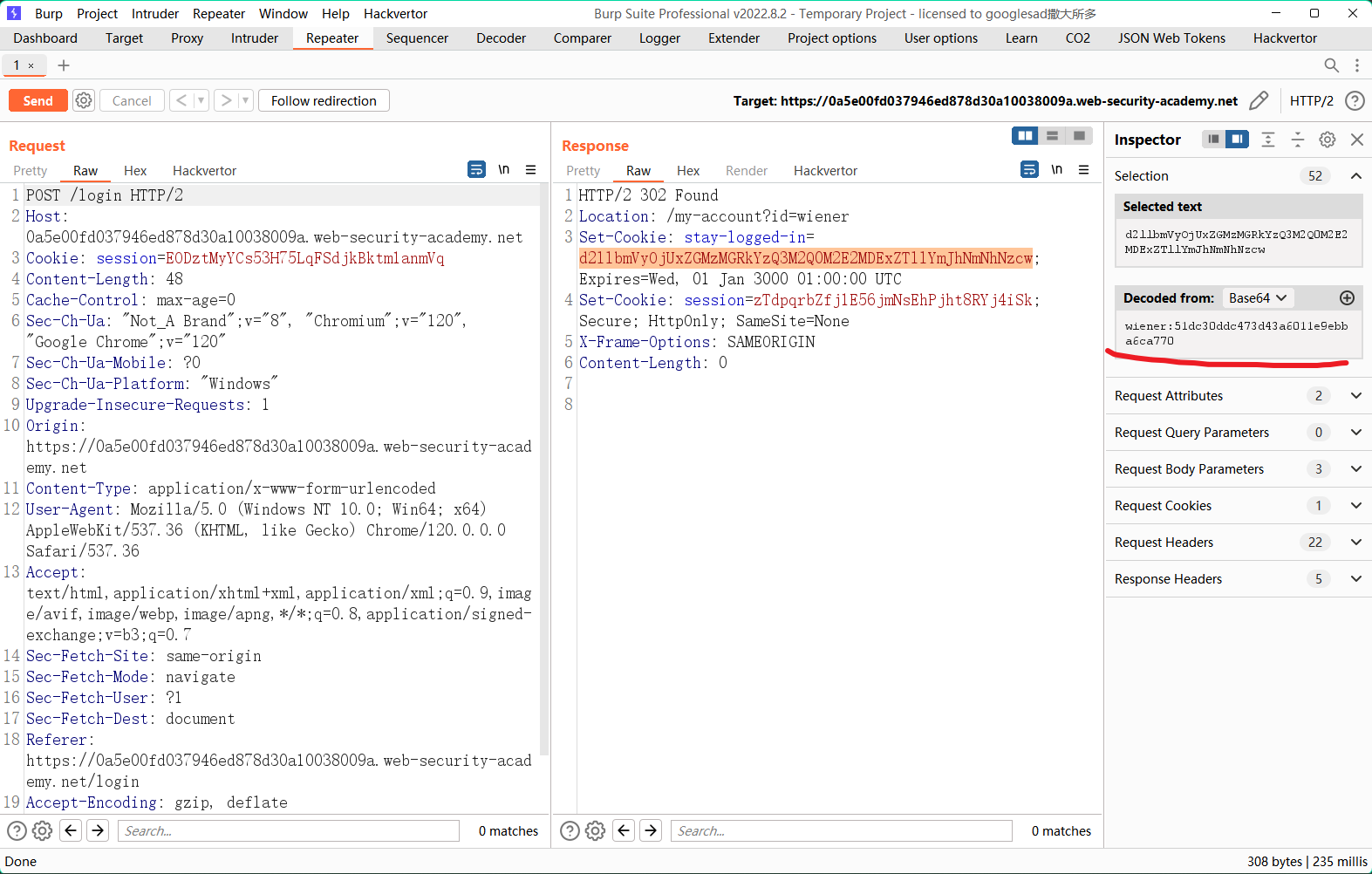Dock Inspector to the right layout icon
The image size is (1372, 874).
click(x=1237, y=139)
